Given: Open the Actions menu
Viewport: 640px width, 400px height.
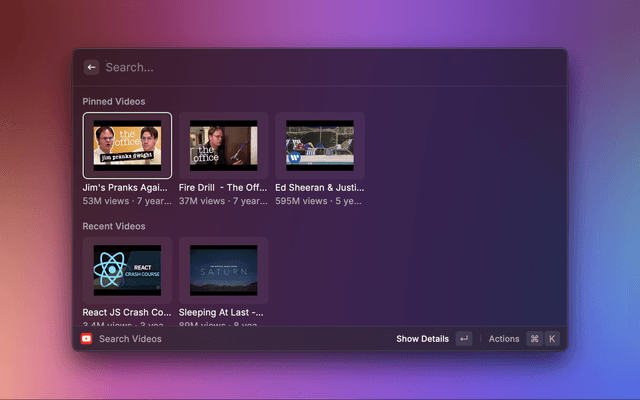Looking at the screenshot, I should tap(504, 339).
